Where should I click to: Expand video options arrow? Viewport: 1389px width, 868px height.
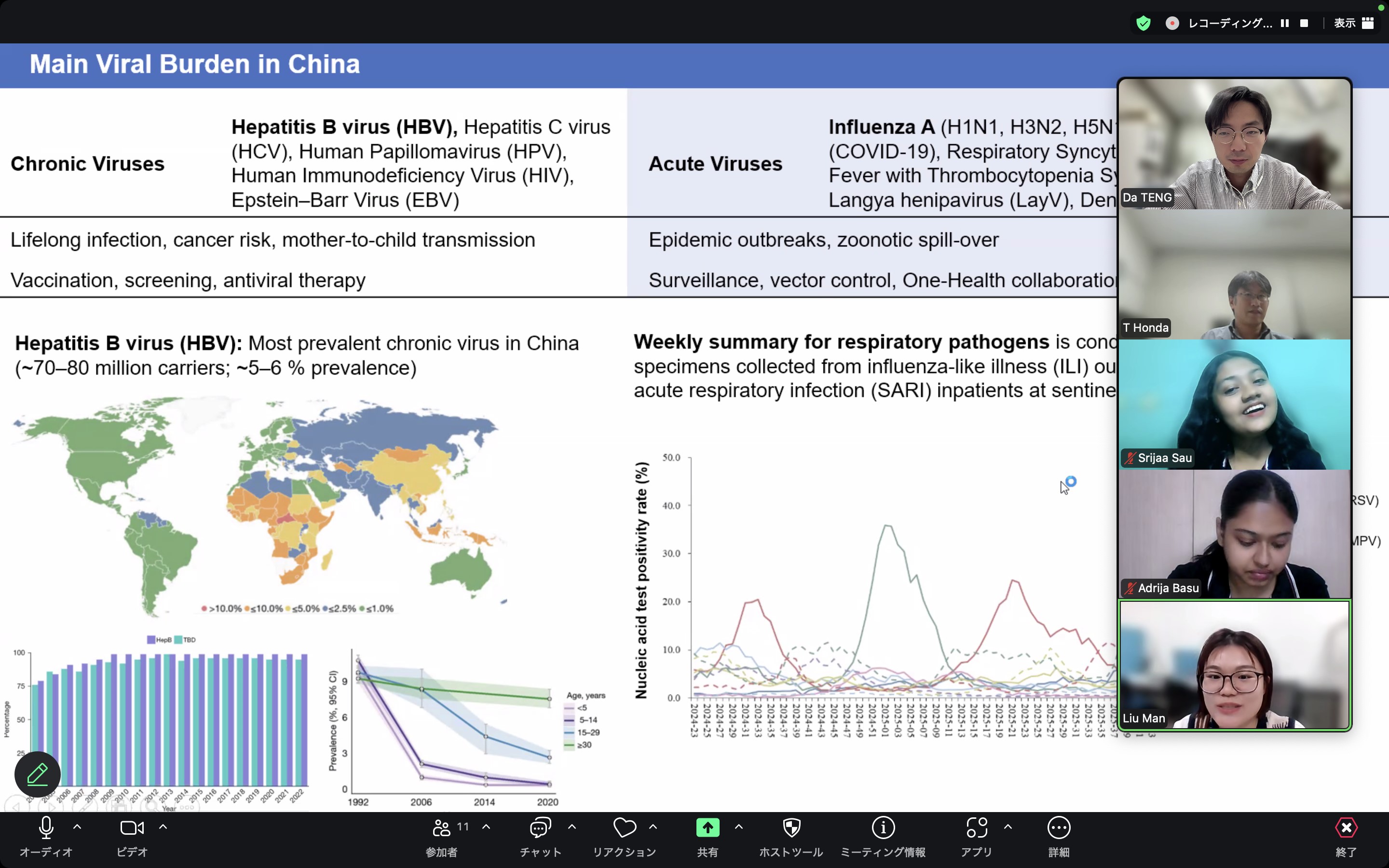tap(163, 827)
